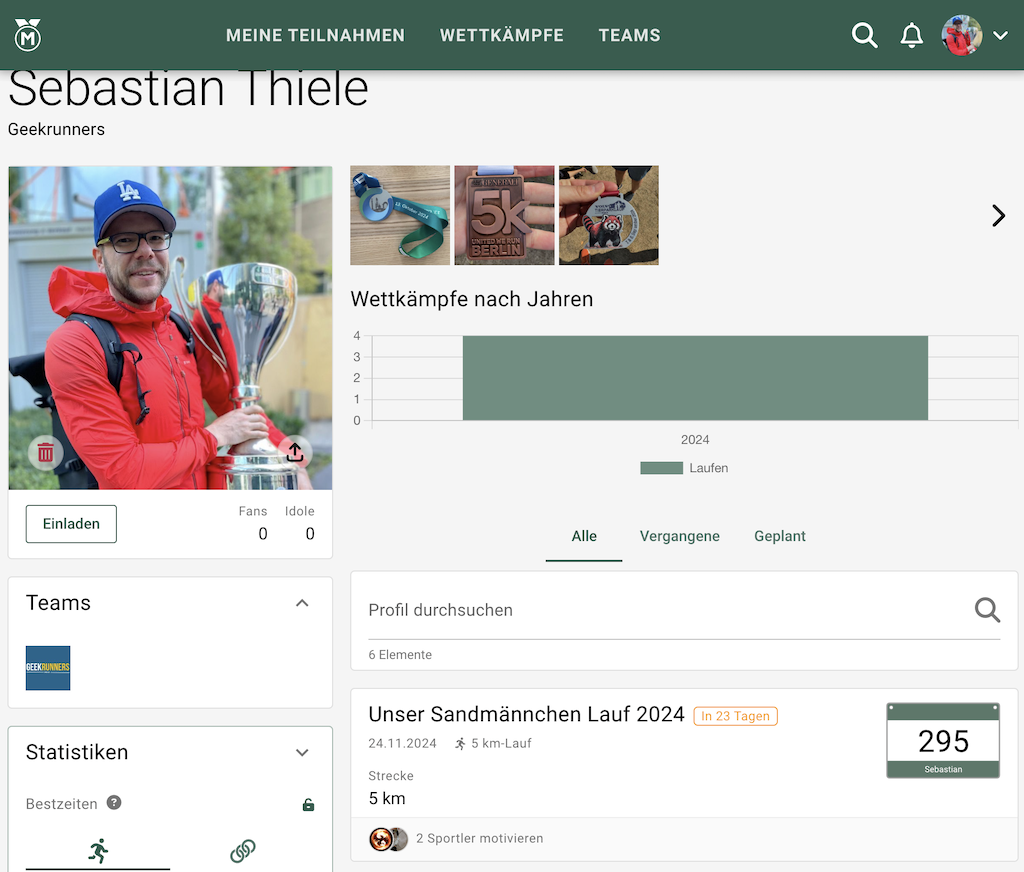Click the Geekrunners team logo
1024x872 pixels.
click(x=48, y=668)
